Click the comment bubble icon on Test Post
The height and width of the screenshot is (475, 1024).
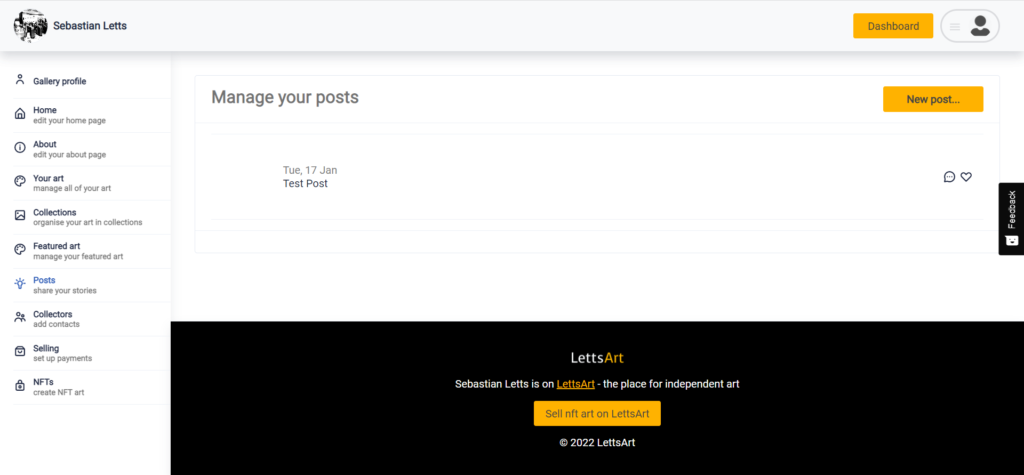[950, 176]
